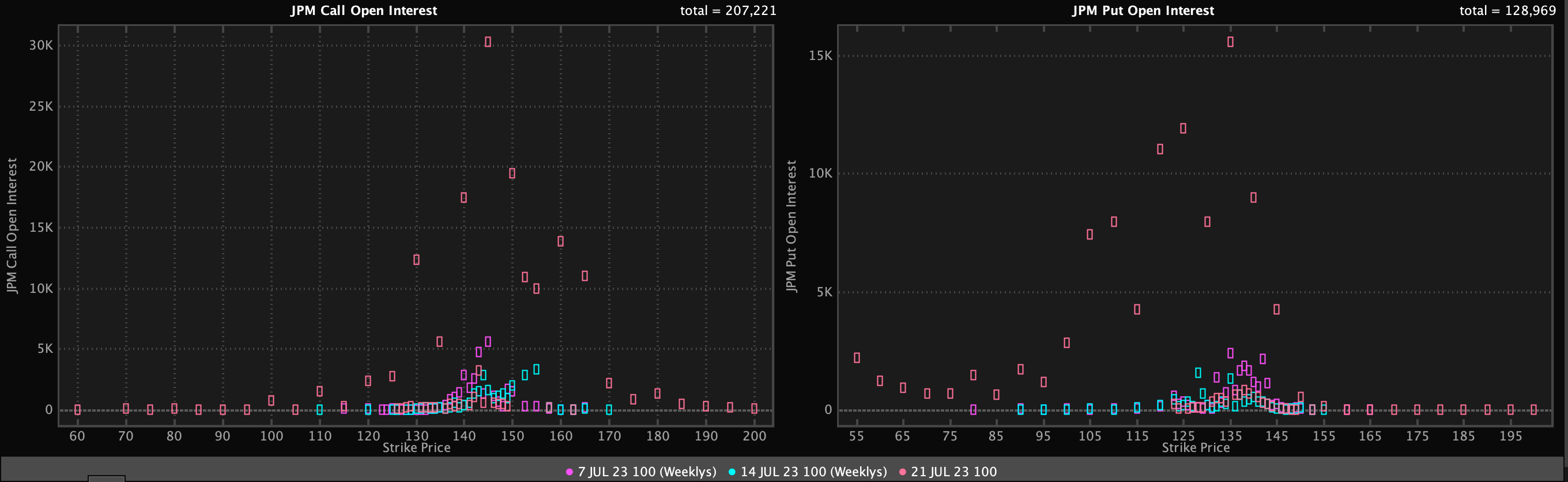Click the JPM Call Open Interest chart title

click(x=364, y=10)
